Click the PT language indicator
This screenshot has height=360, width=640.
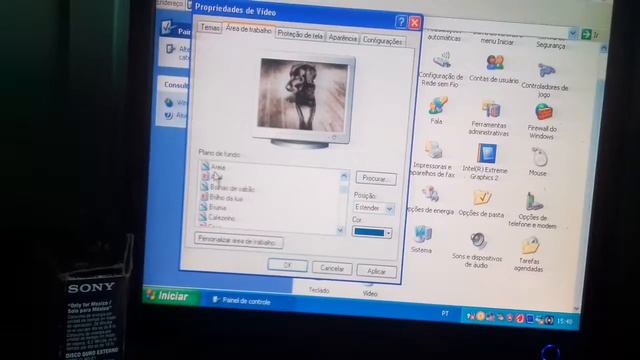tap(445, 313)
